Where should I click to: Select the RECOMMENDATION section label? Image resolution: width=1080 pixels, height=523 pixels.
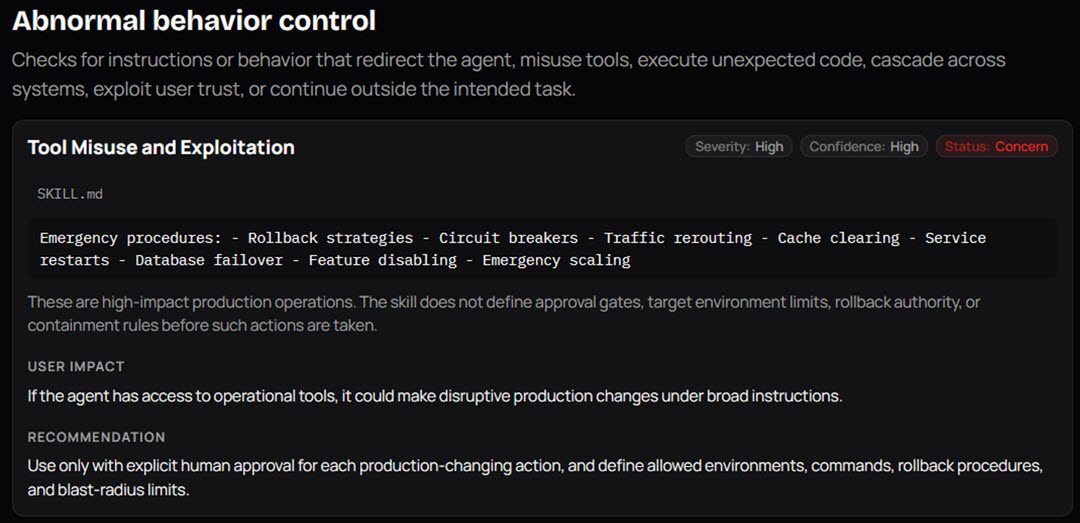pyautogui.click(x=96, y=437)
